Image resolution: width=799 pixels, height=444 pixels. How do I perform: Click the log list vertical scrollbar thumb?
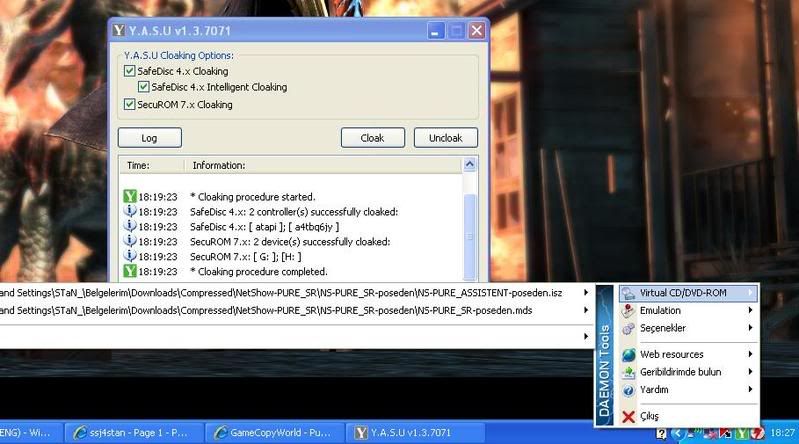click(x=469, y=236)
